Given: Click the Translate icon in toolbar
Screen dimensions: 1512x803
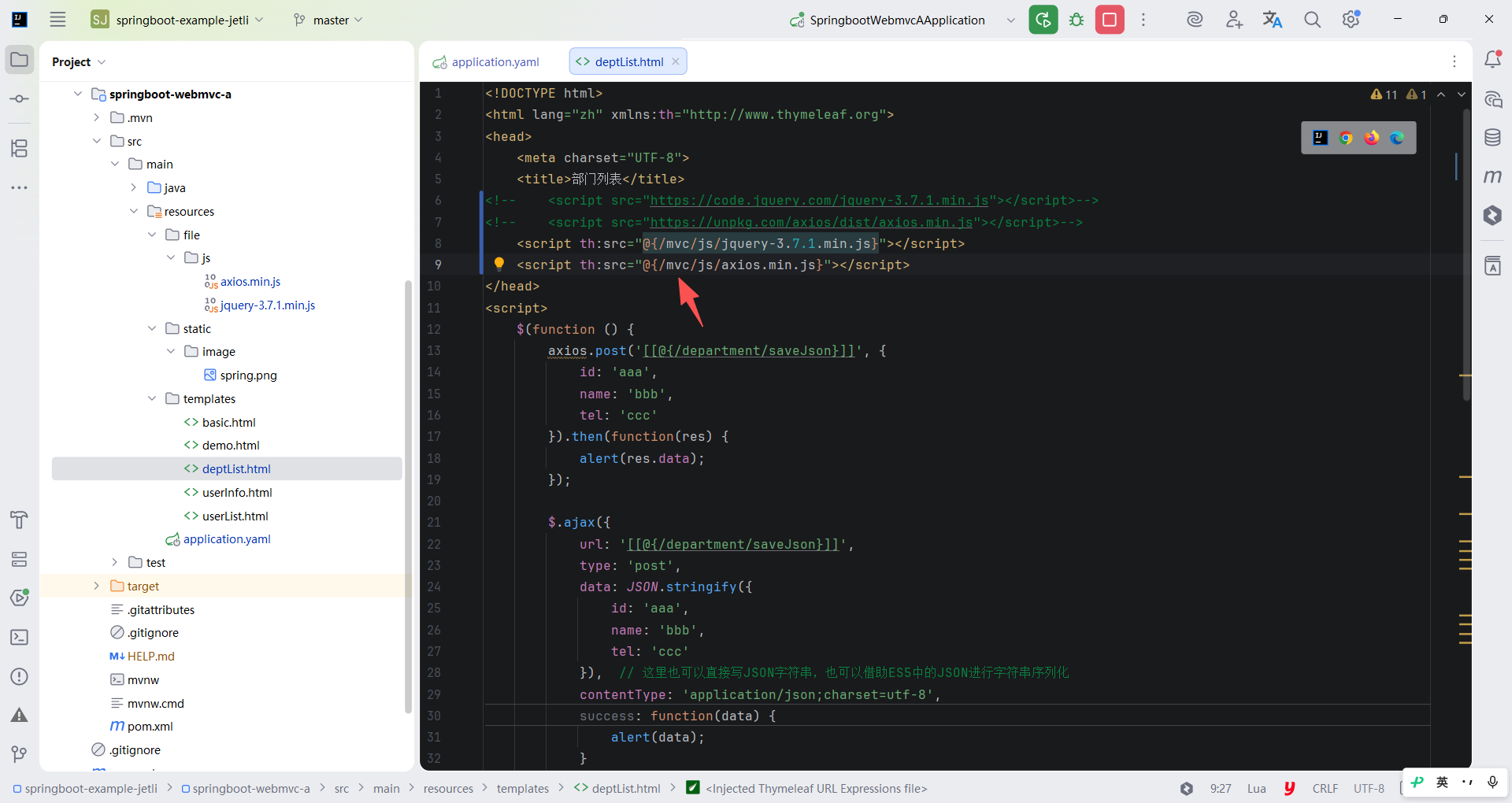Looking at the screenshot, I should (x=1273, y=20).
